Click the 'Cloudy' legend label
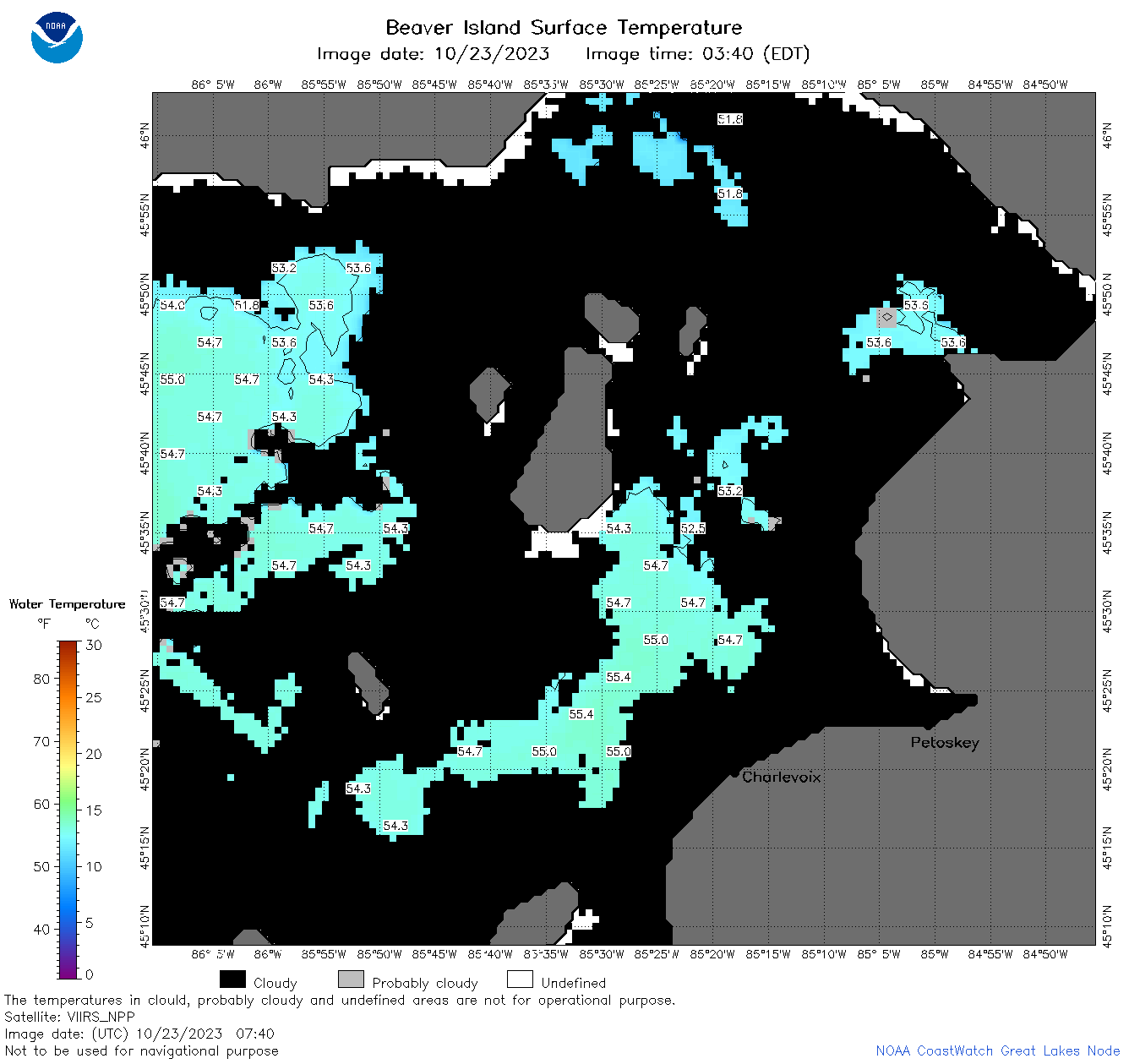Image resolution: width=1129 pixels, height=1064 pixels. [275, 983]
